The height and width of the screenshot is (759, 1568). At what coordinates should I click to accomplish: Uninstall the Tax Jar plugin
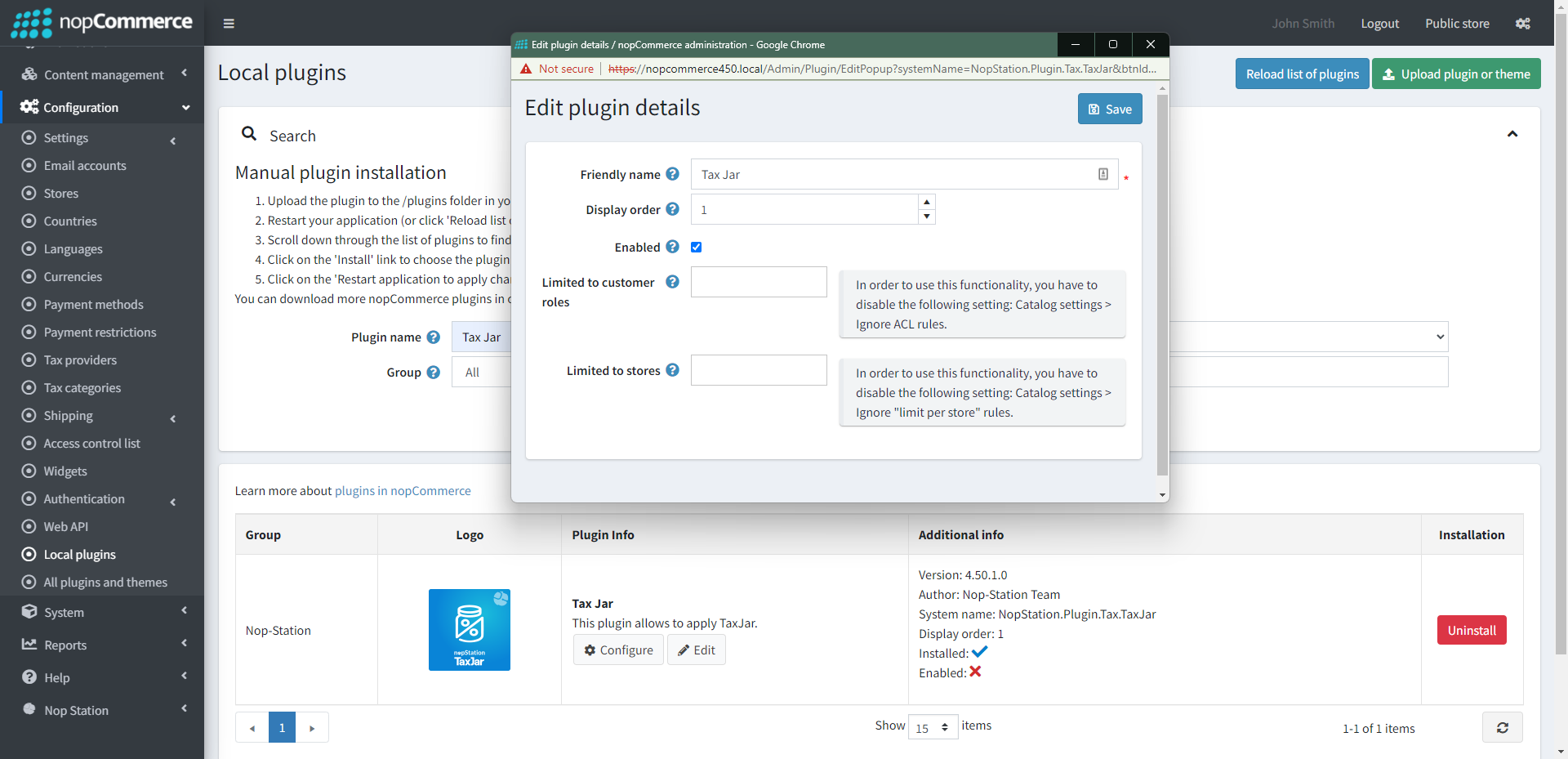click(1472, 630)
